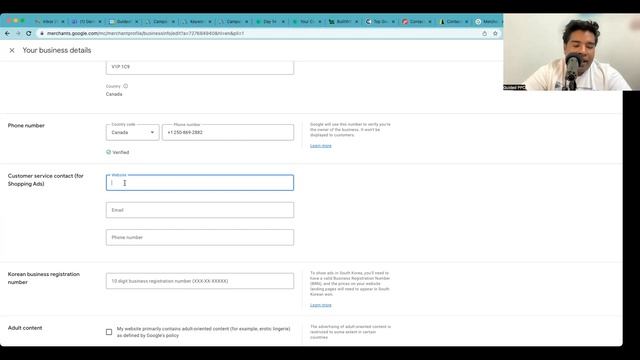The width and height of the screenshot is (640, 360).
Task: Click the share icon in address bar
Action: (x=484, y=33)
